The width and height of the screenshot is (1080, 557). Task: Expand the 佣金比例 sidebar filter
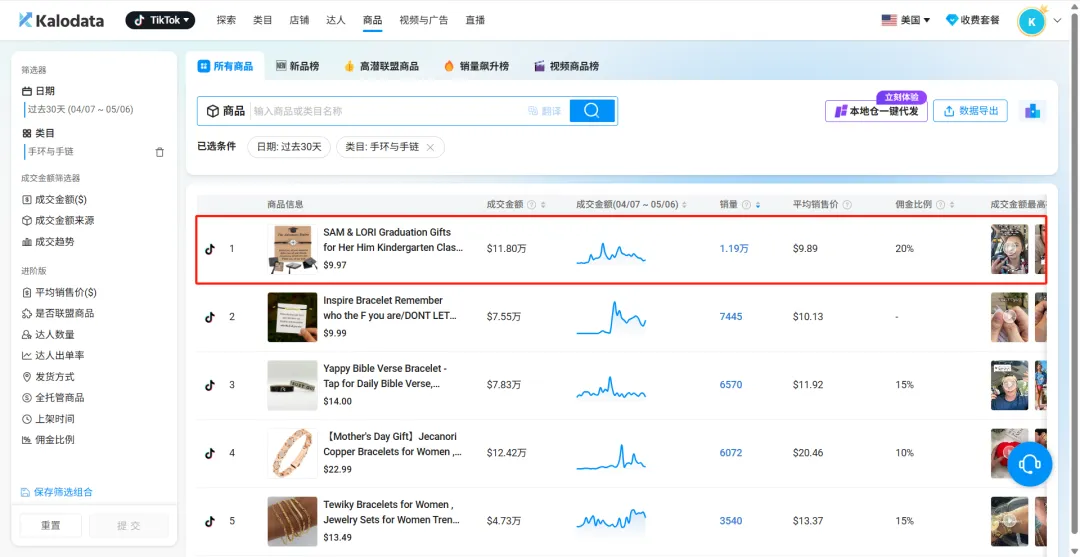tap(48, 439)
